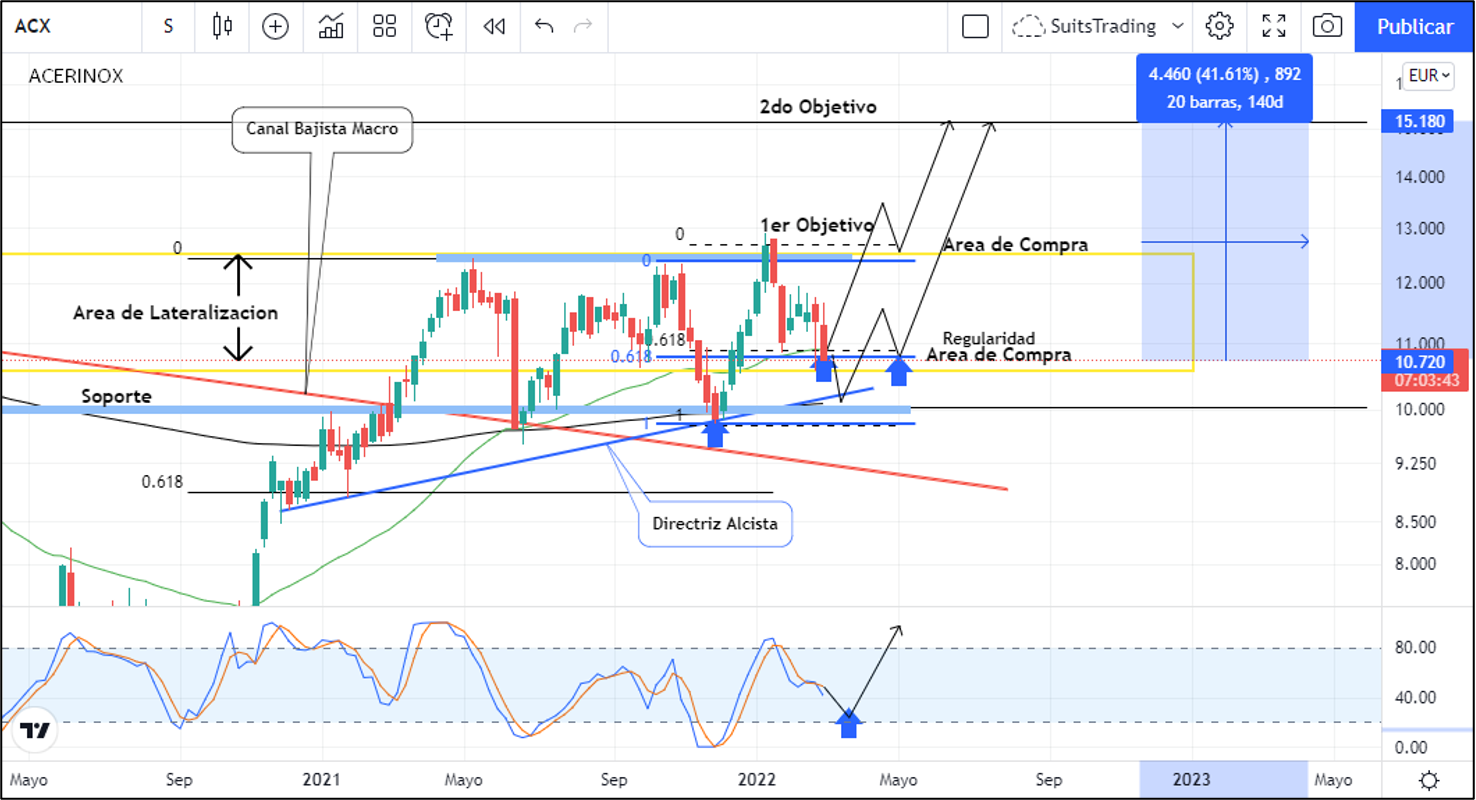Open the indicators chart icon
Screen dimensions: 1476x800
tap(331, 27)
